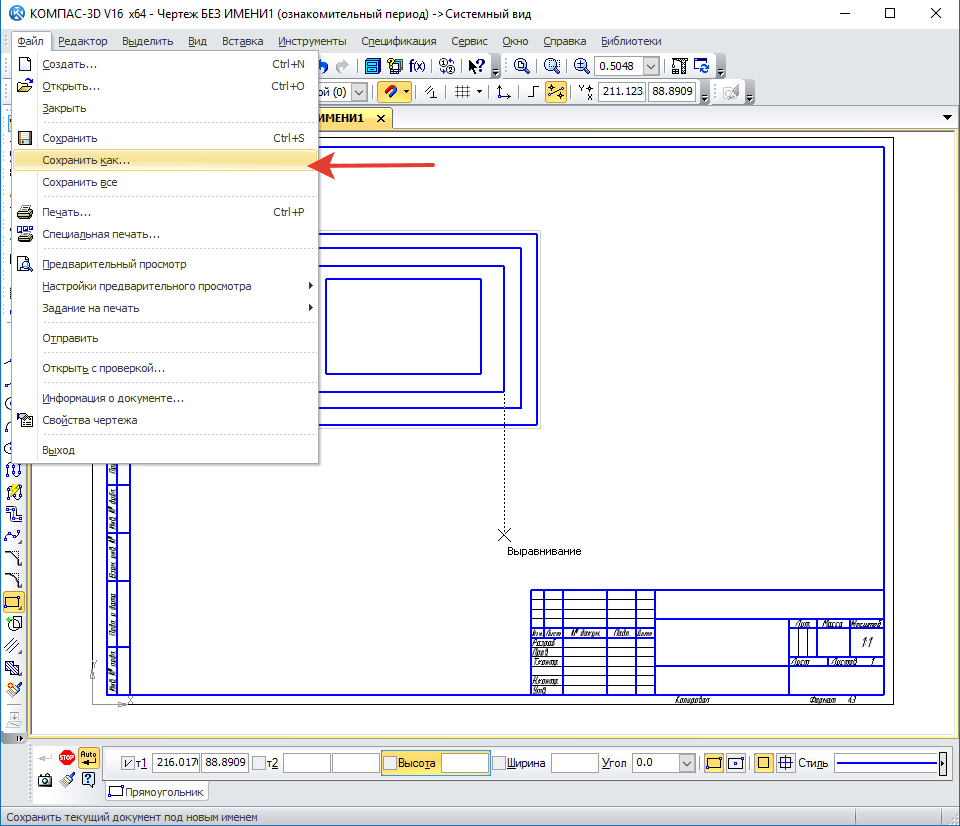Open the zoom scale 0.5048 dropdown
This screenshot has width=960, height=826.
point(651,66)
